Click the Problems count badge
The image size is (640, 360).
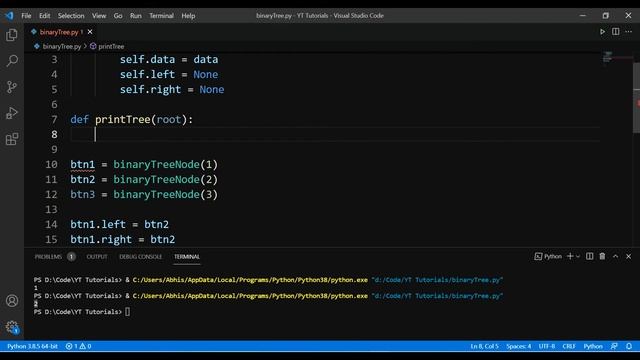(71, 257)
